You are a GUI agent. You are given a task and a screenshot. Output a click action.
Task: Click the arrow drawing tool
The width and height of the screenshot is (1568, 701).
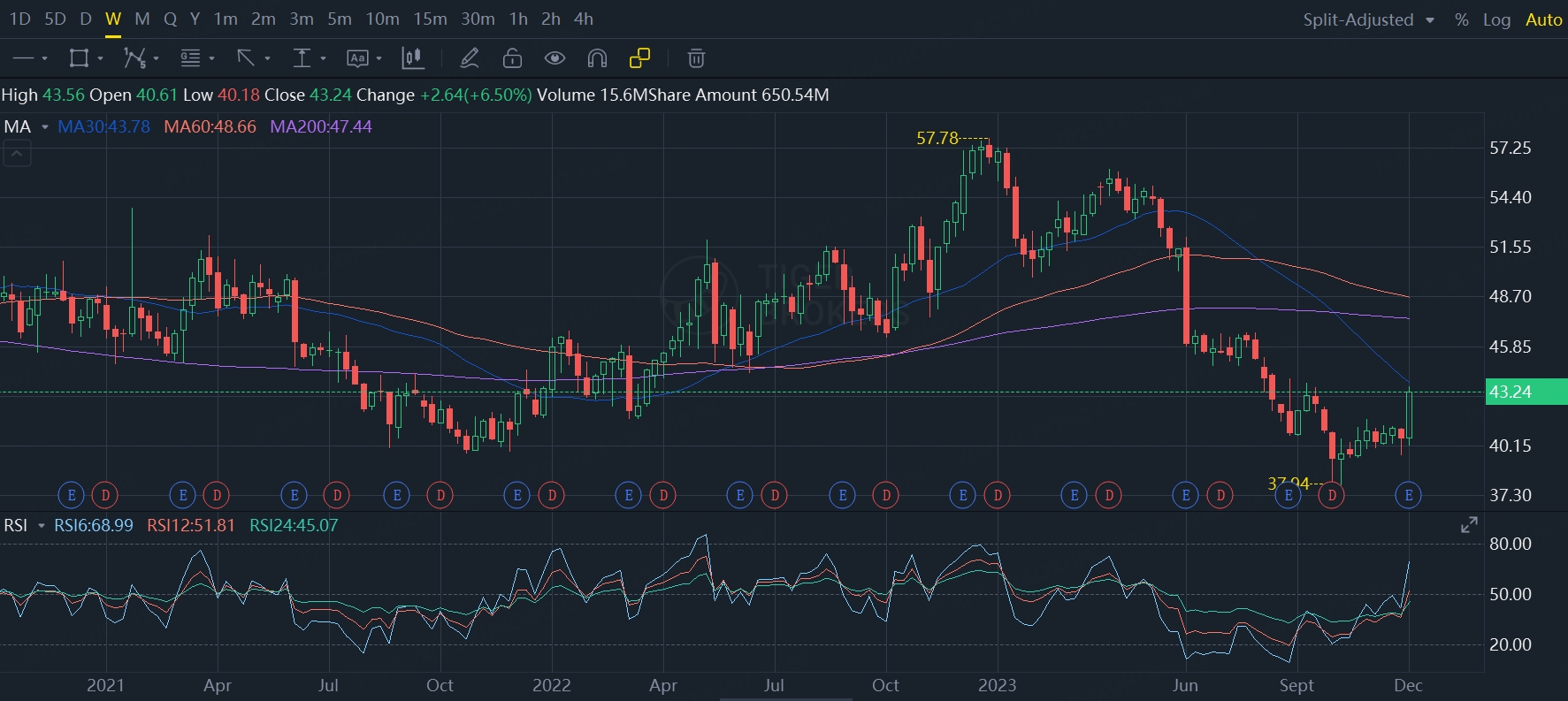(x=246, y=58)
